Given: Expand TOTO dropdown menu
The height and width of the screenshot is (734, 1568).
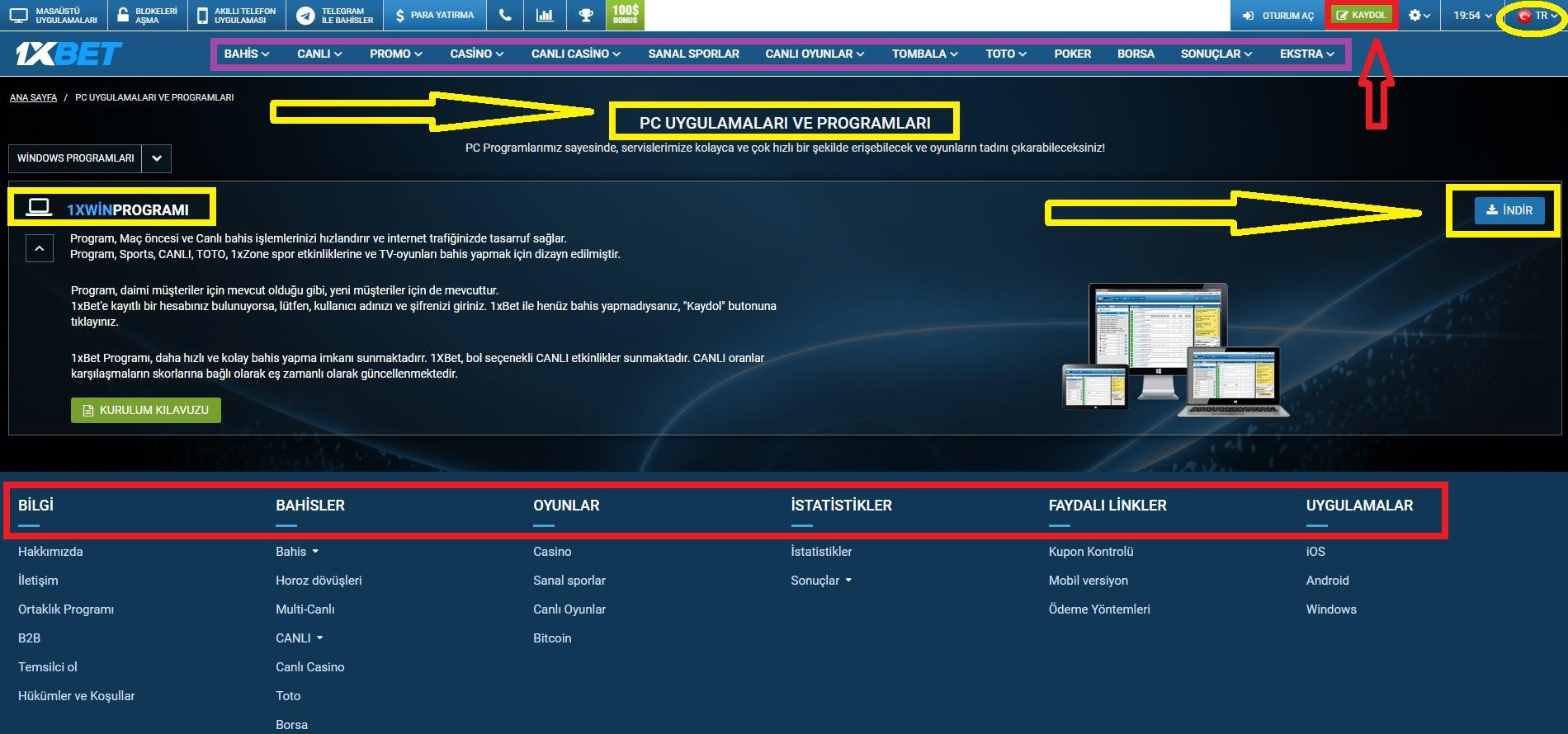Looking at the screenshot, I should 1006,54.
